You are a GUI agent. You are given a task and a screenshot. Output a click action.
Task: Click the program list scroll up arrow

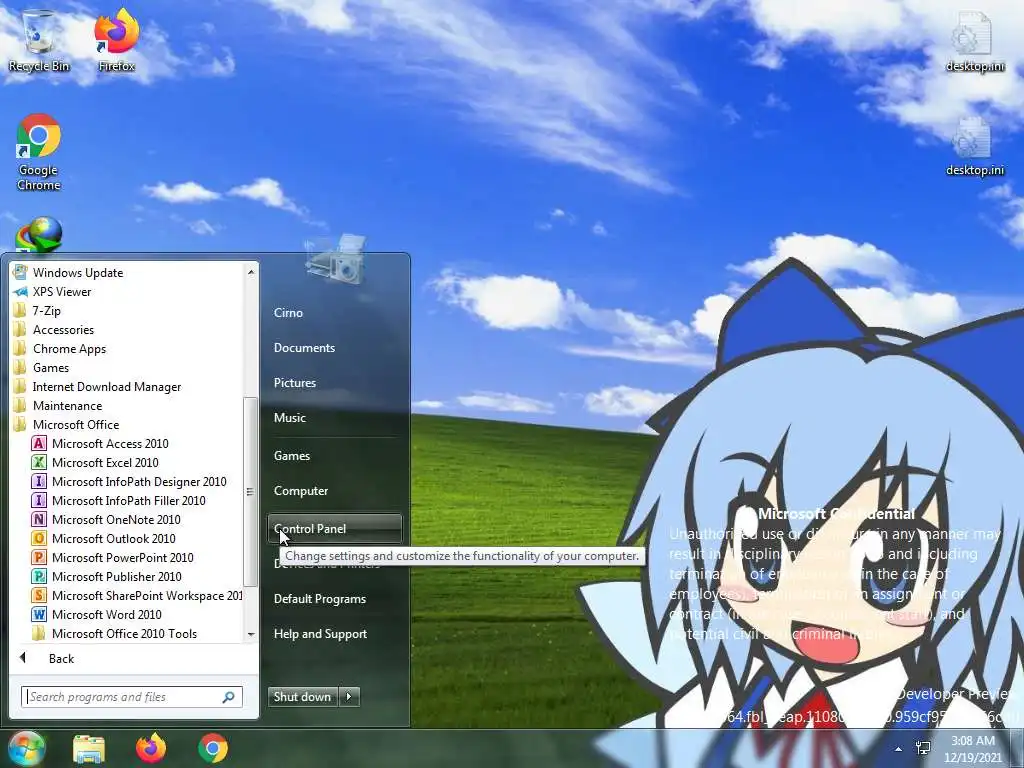pos(251,272)
